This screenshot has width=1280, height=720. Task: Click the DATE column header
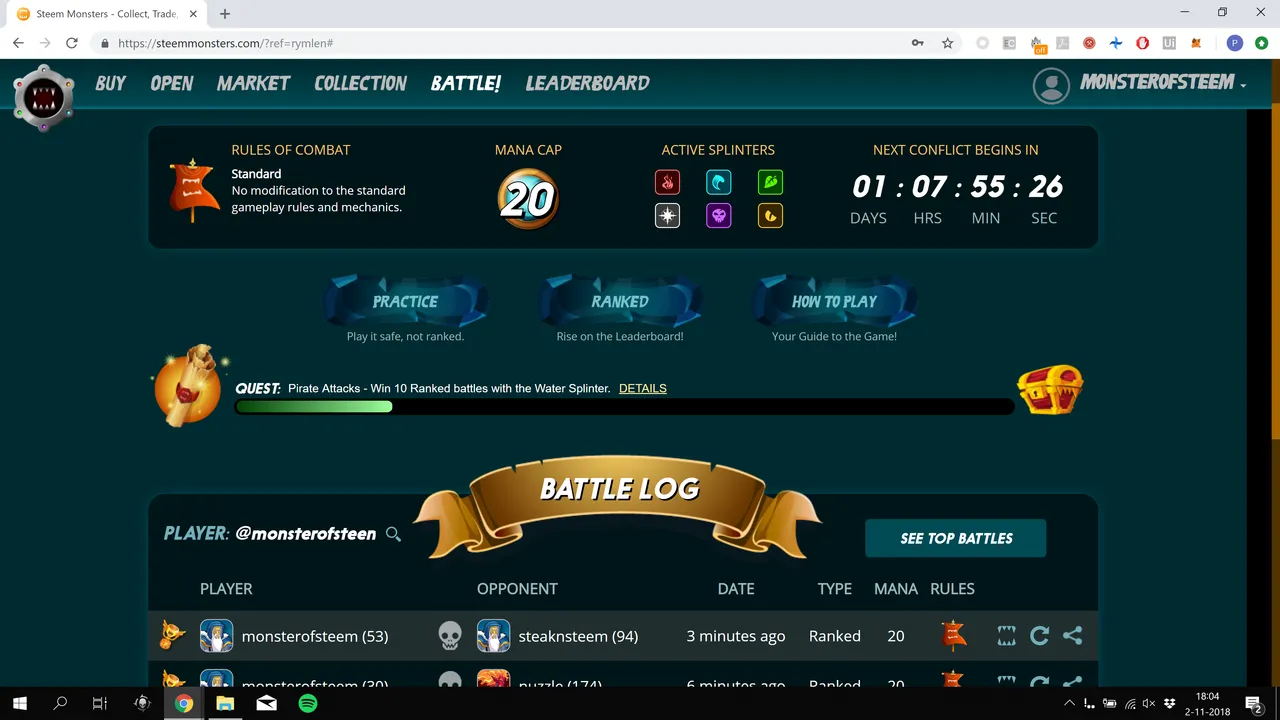click(736, 589)
